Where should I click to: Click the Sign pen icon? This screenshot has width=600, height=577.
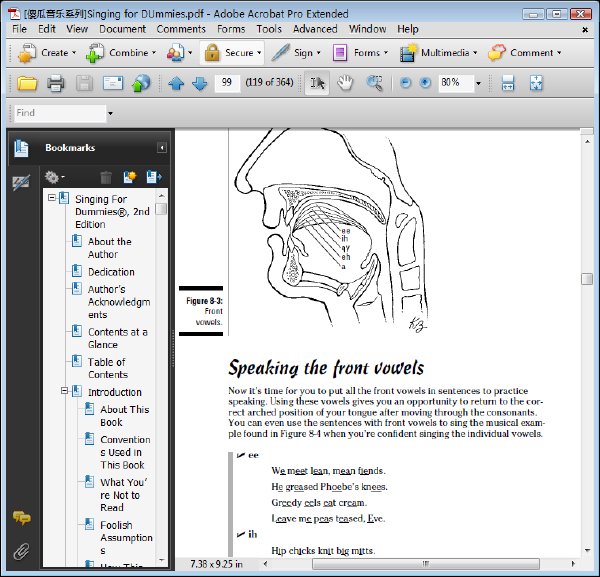(x=280, y=53)
